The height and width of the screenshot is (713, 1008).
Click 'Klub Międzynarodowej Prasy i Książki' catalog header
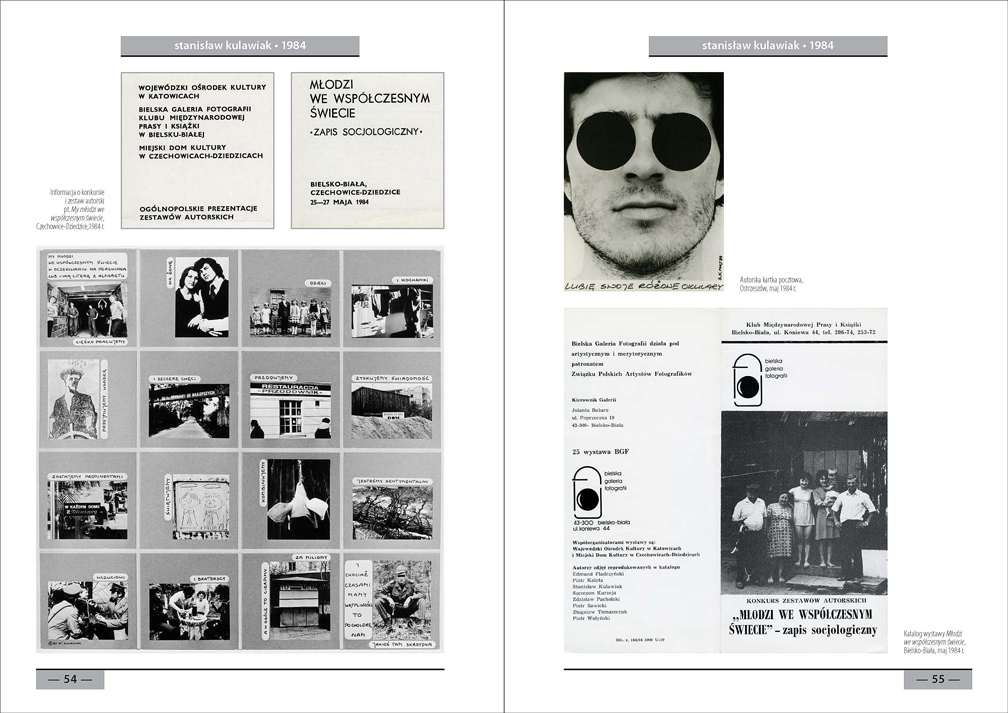click(804, 325)
